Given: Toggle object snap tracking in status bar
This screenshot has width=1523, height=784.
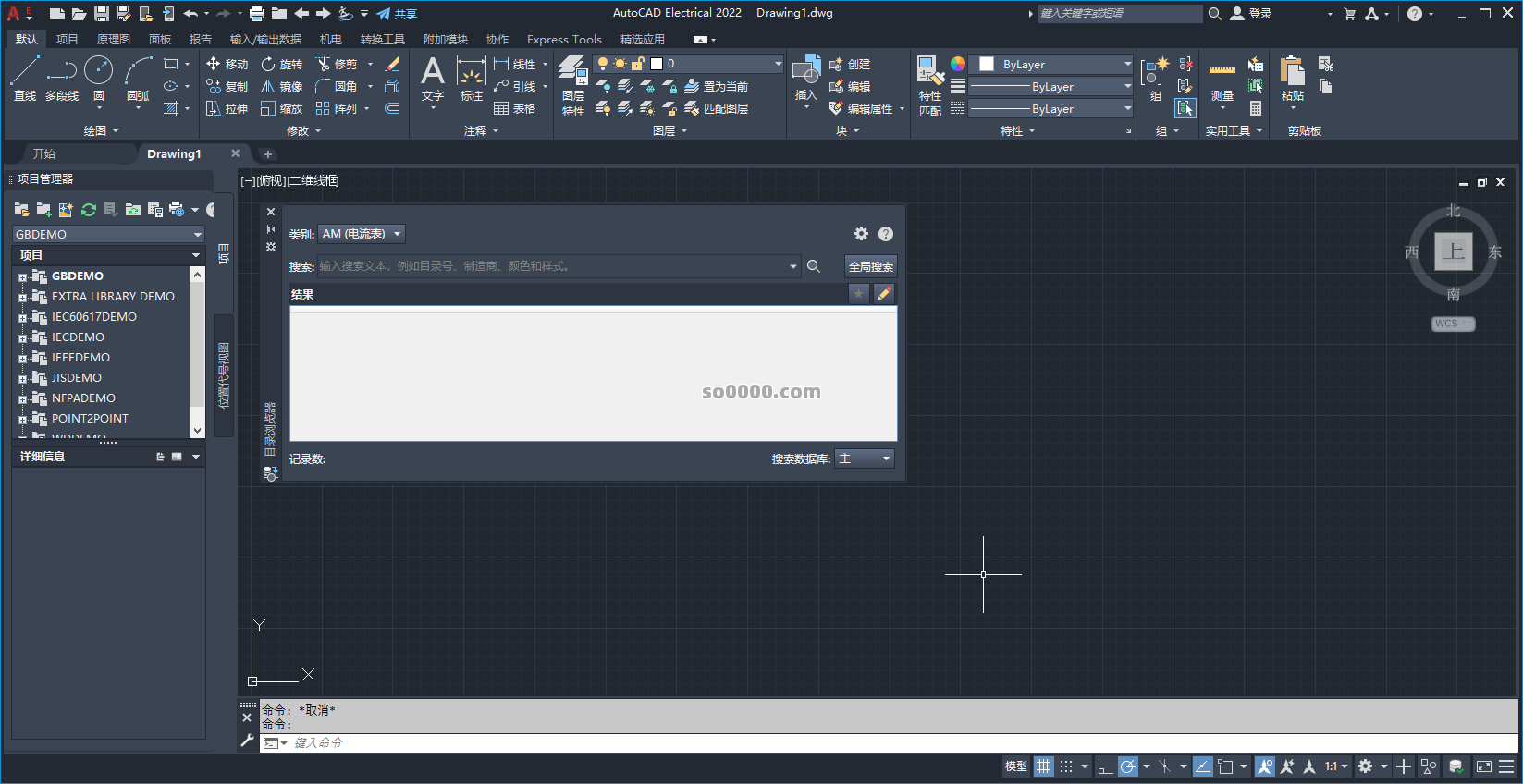Looking at the screenshot, I should [x=1203, y=766].
